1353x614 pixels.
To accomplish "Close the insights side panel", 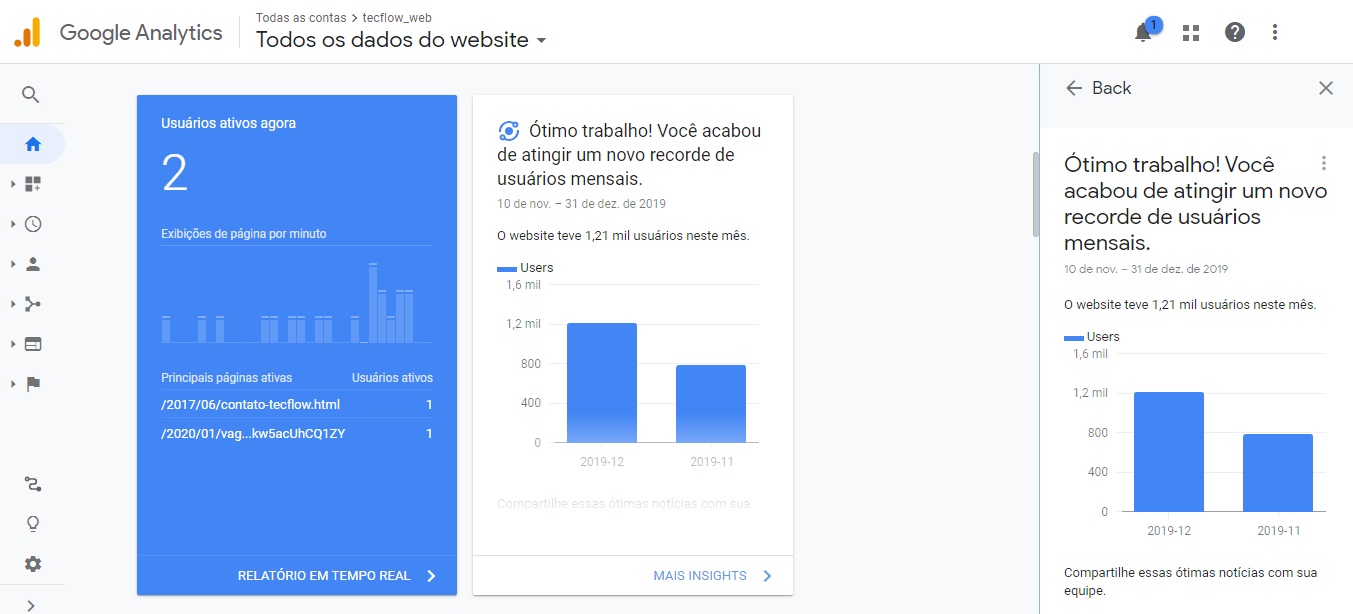I will pyautogui.click(x=1326, y=88).
